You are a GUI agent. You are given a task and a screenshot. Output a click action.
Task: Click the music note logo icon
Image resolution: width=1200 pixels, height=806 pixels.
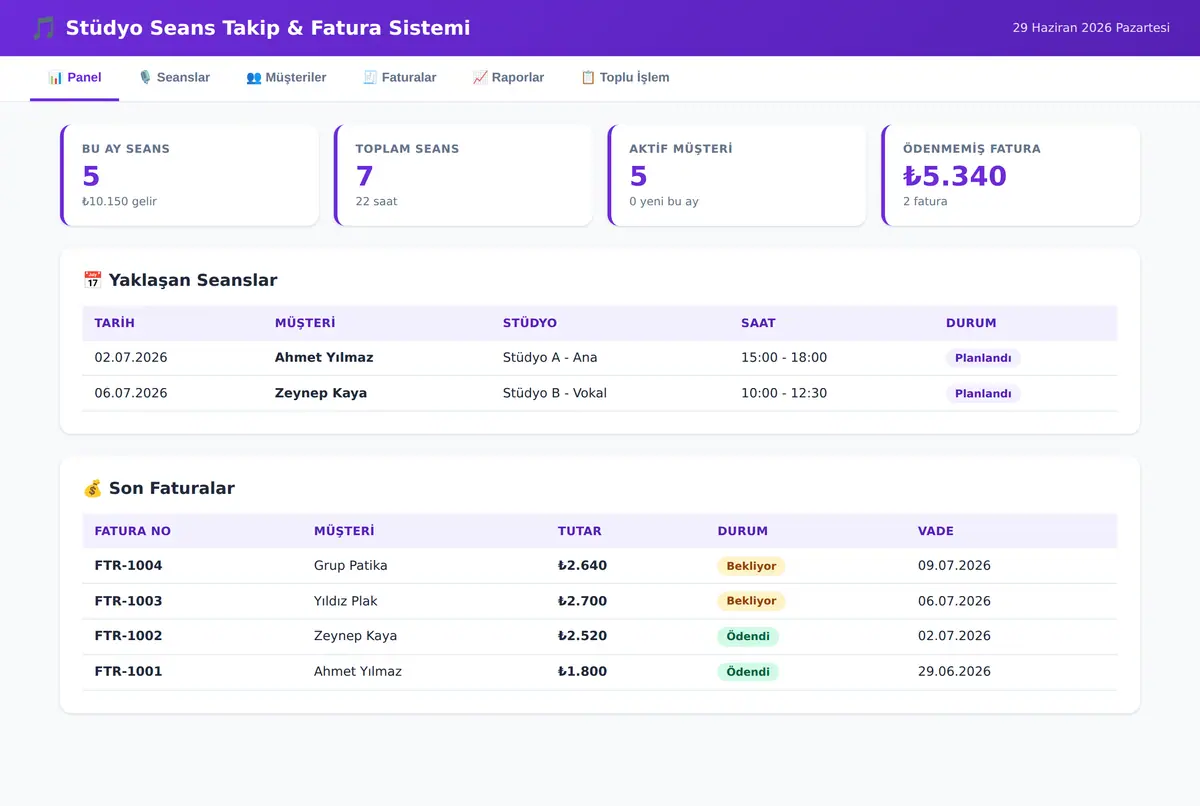point(43,28)
